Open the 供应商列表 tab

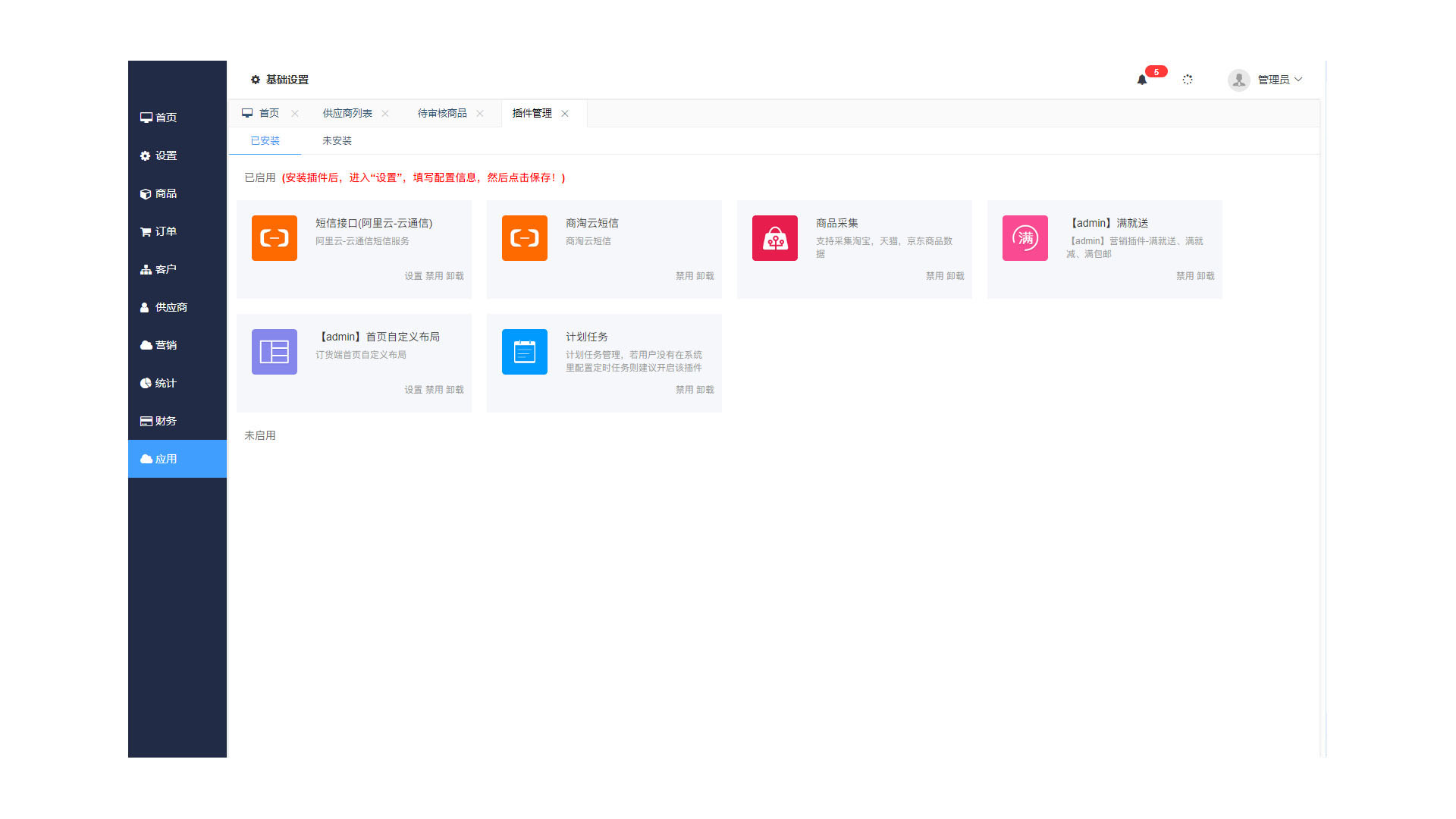click(x=347, y=114)
